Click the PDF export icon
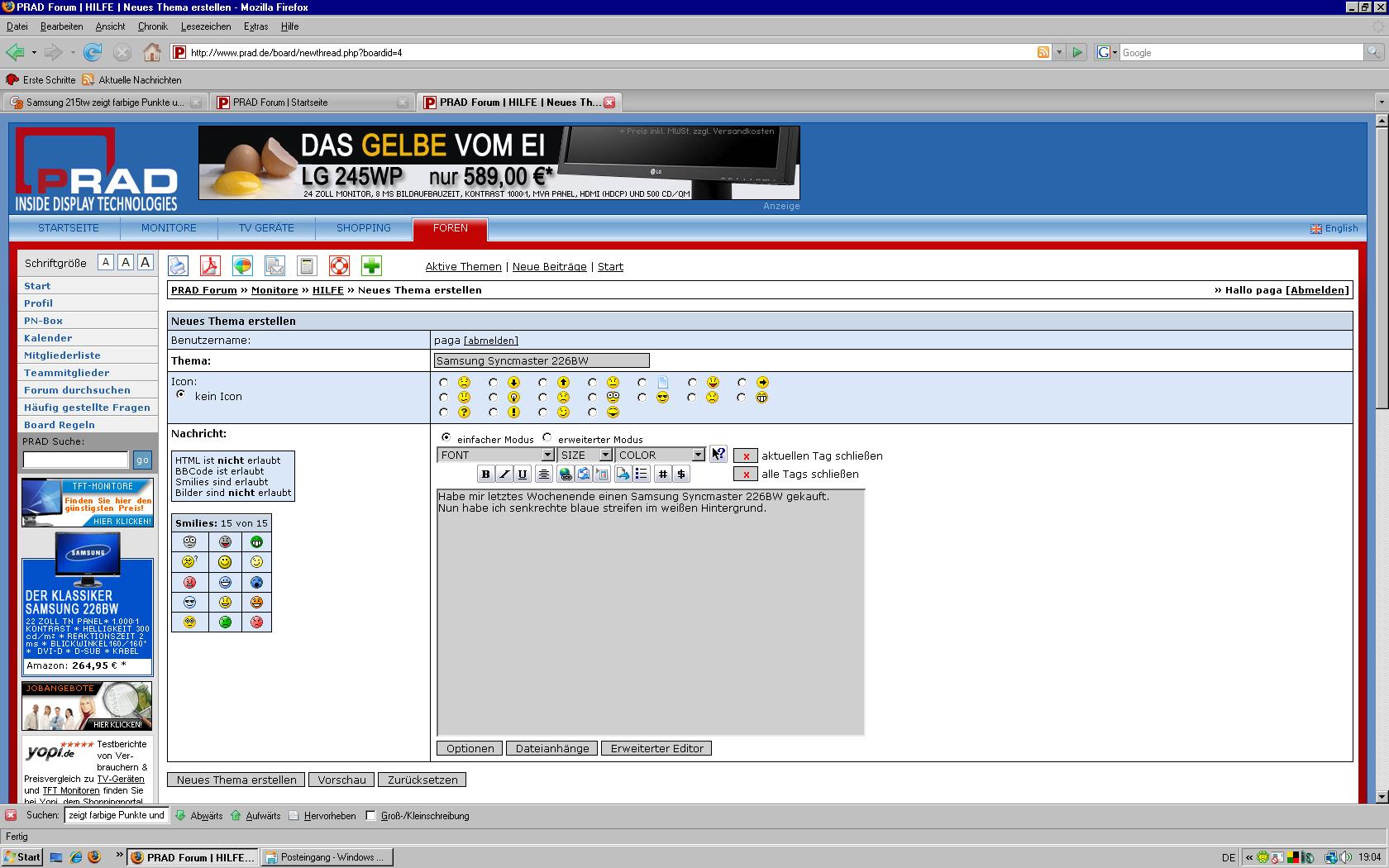Viewport: 1389px width, 868px height. pyautogui.click(x=210, y=265)
